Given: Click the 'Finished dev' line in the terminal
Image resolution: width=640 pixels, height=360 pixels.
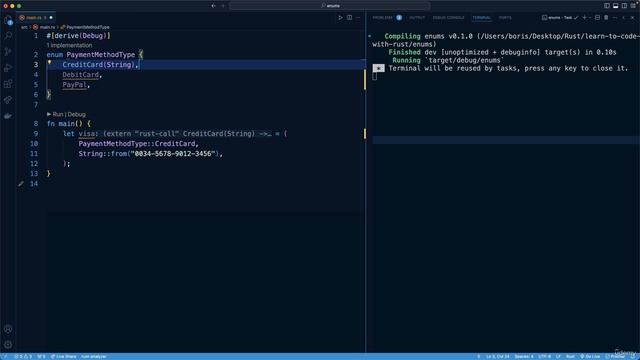Looking at the screenshot, I should point(502,52).
